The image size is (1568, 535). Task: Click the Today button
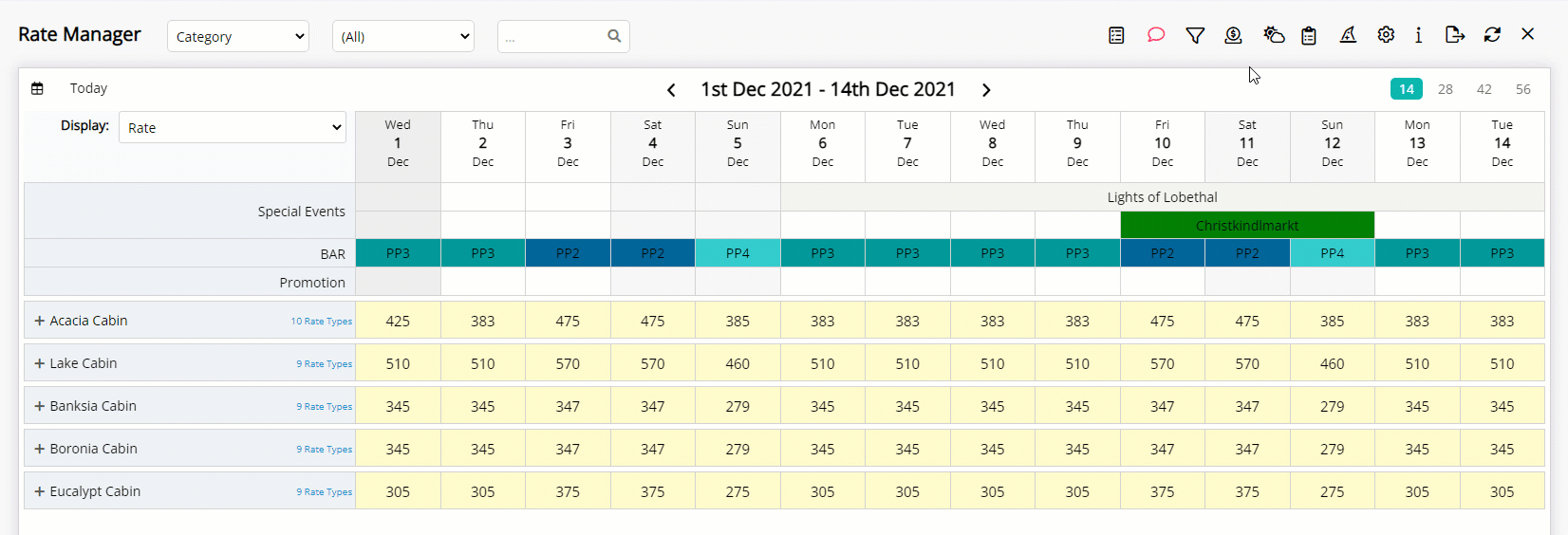coord(88,88)
